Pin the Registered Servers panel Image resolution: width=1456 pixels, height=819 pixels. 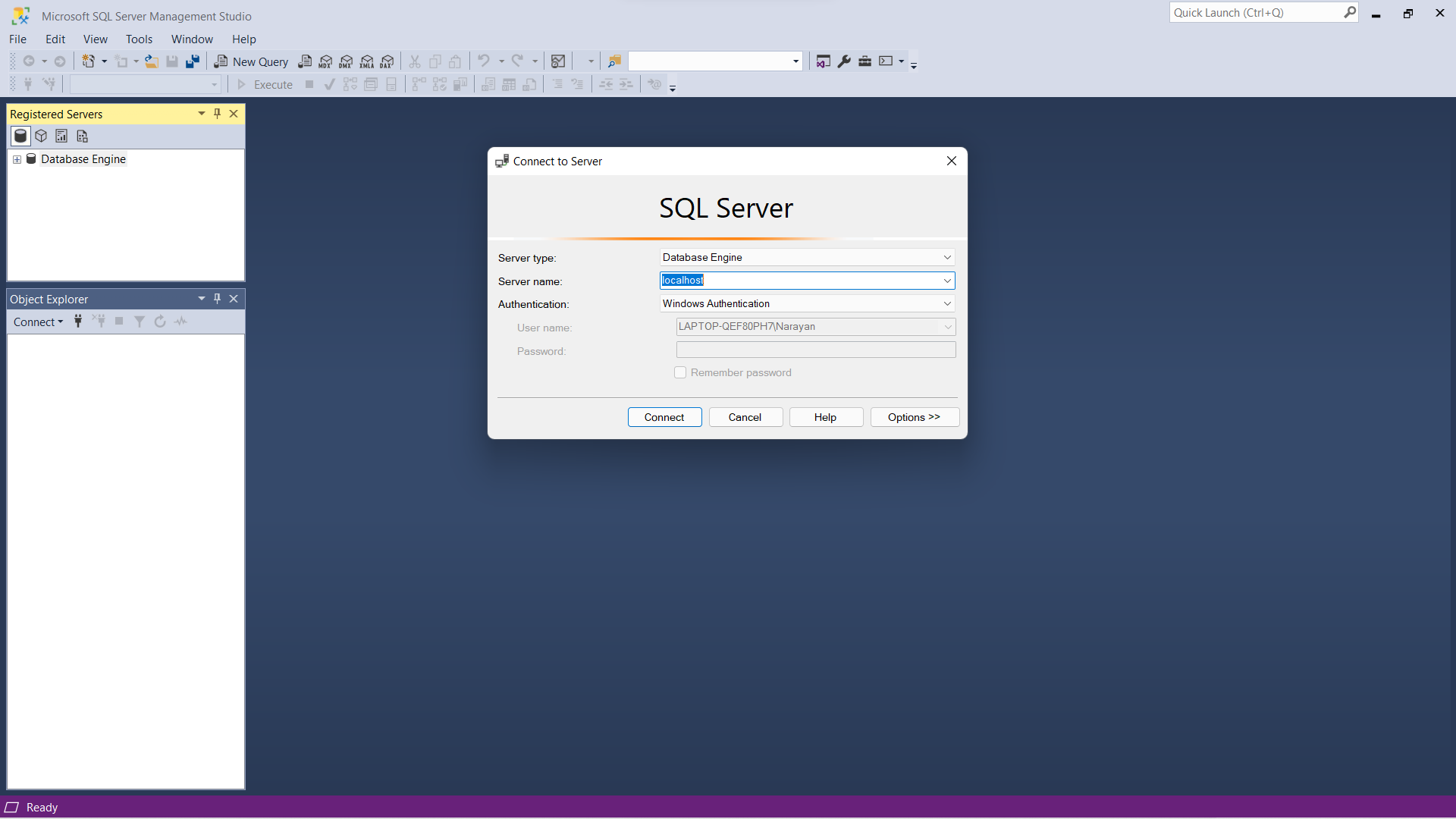[x=218, y=114]
